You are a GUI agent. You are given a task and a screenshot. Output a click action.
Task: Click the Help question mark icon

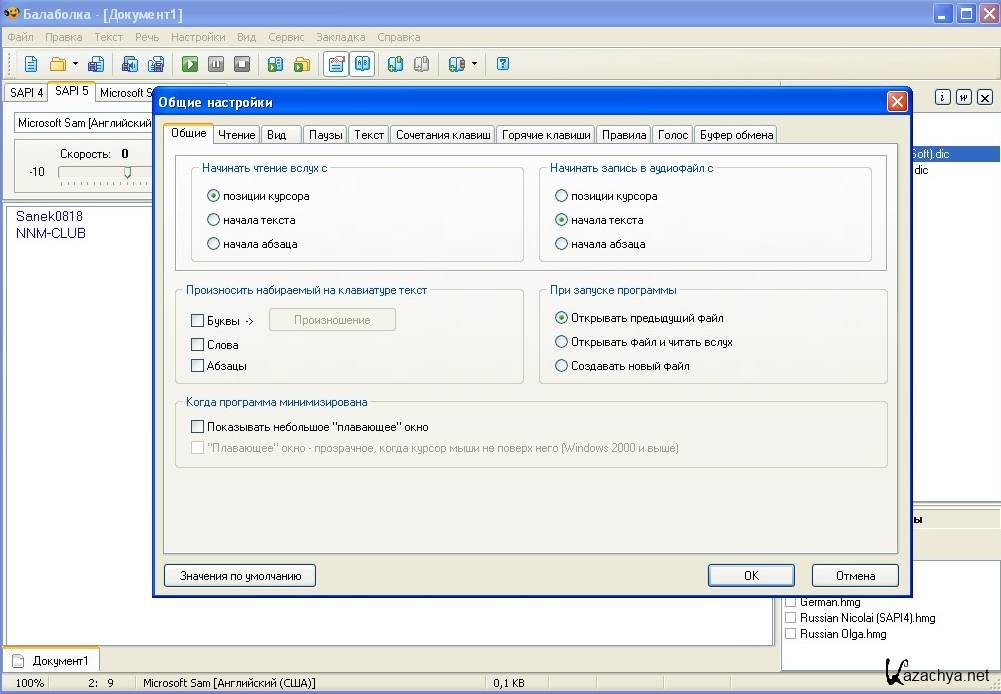(x=503, y=64)
